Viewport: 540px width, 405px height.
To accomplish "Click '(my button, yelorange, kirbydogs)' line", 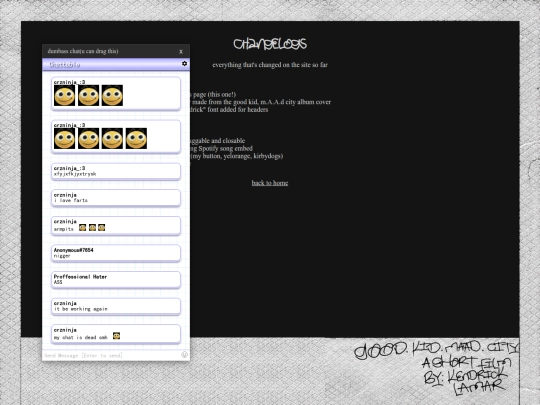I will 237,156.
